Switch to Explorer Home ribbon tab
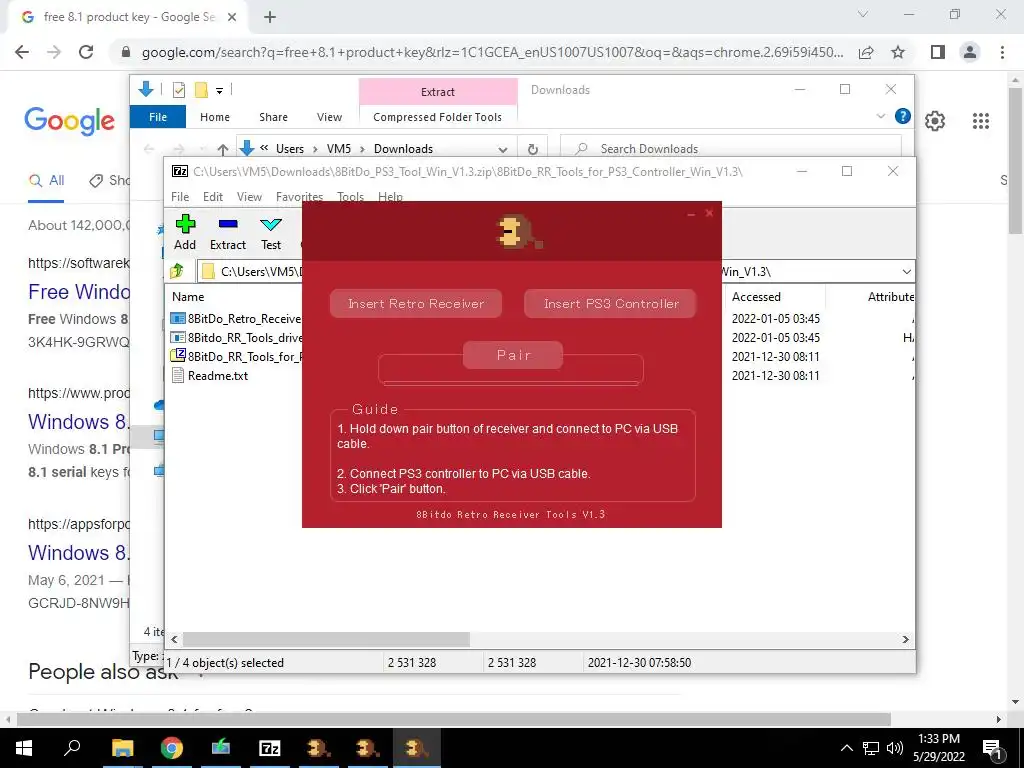 click(x=215, y=117)
